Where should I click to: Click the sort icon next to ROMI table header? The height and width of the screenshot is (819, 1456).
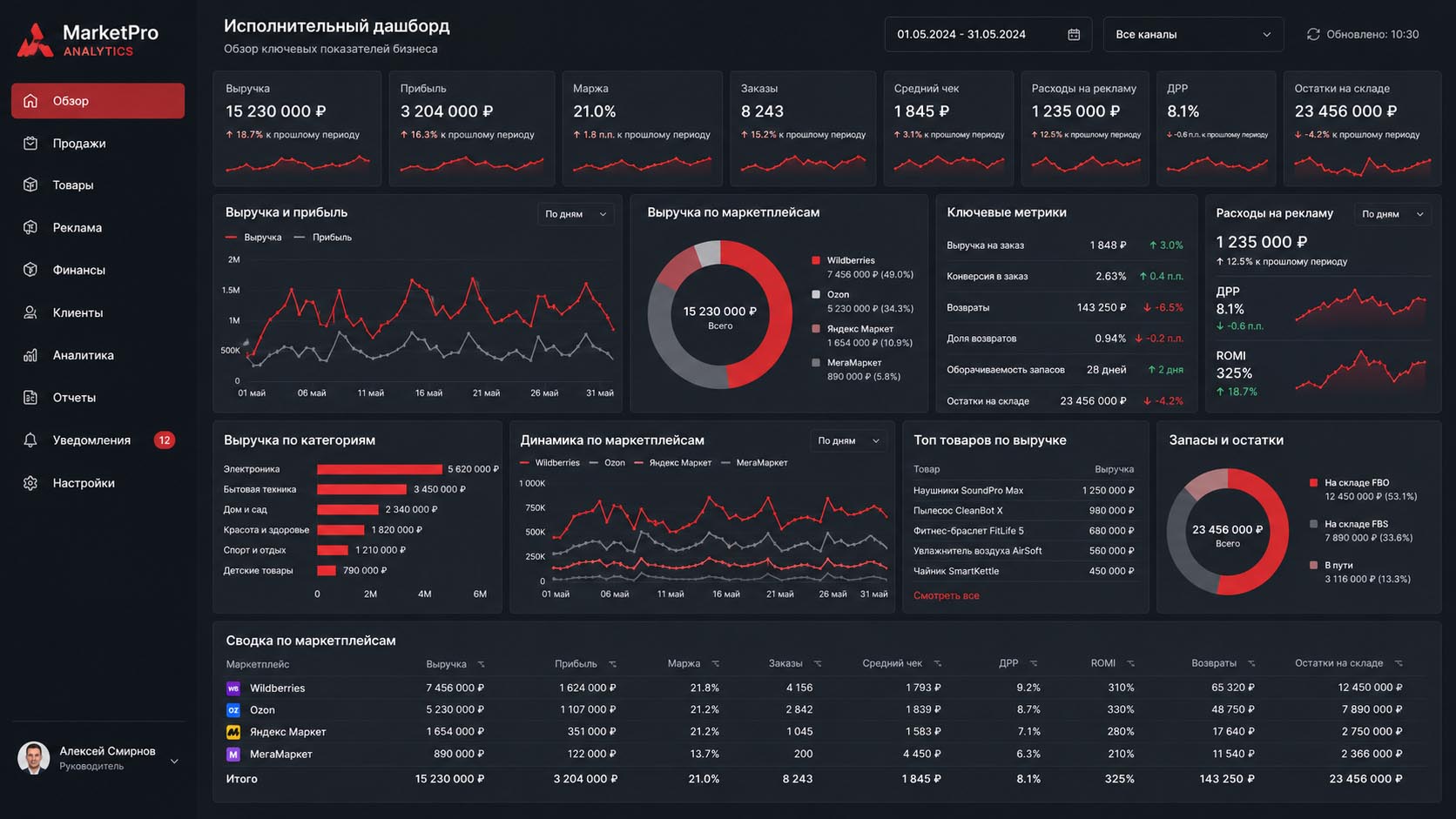pyautogui.click(x=1130, y=664)
